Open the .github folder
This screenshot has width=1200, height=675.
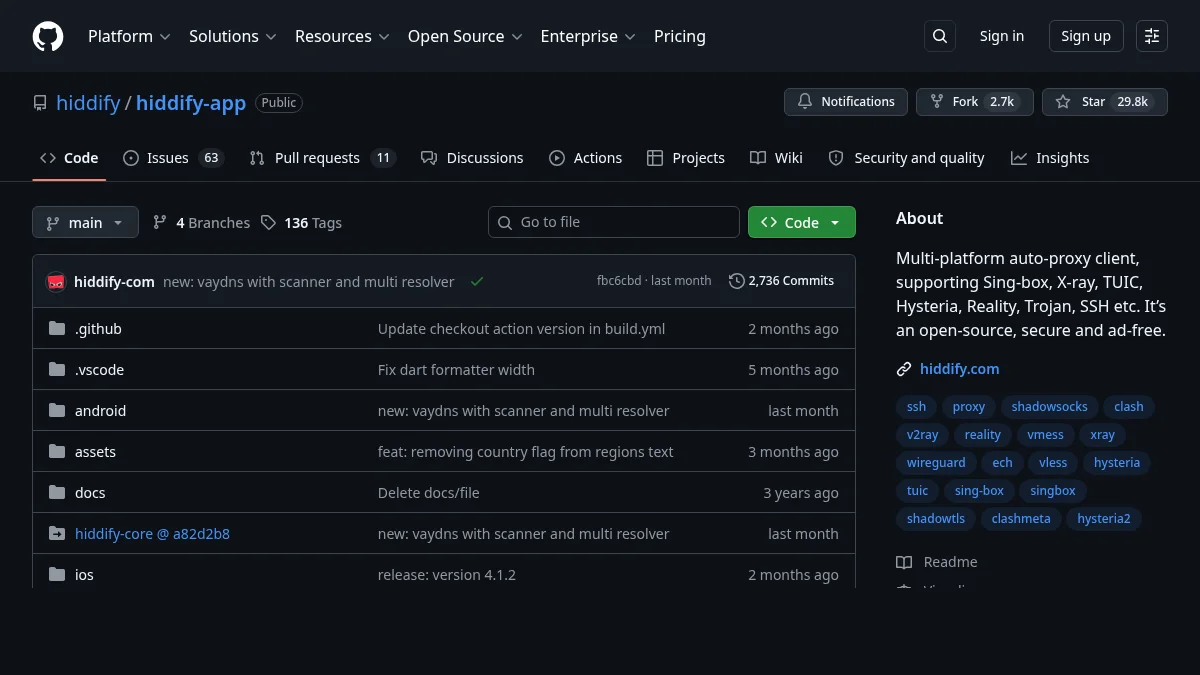(x=98, y=329)
